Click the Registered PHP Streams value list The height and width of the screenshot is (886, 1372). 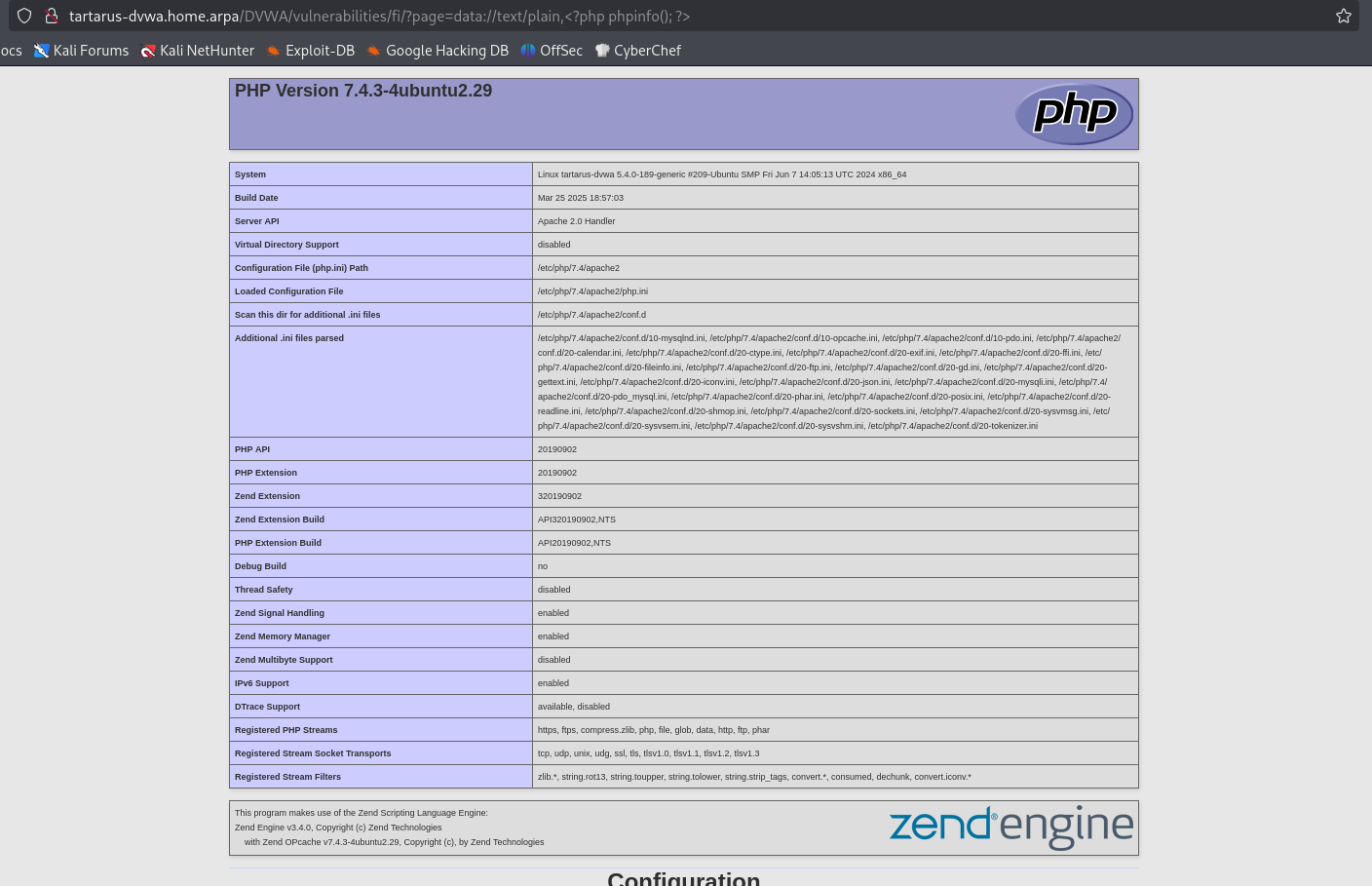(653, 730)
